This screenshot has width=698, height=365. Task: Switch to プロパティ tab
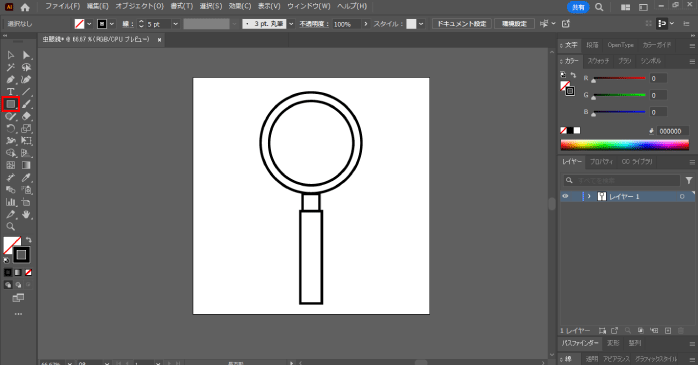(601, 162)
